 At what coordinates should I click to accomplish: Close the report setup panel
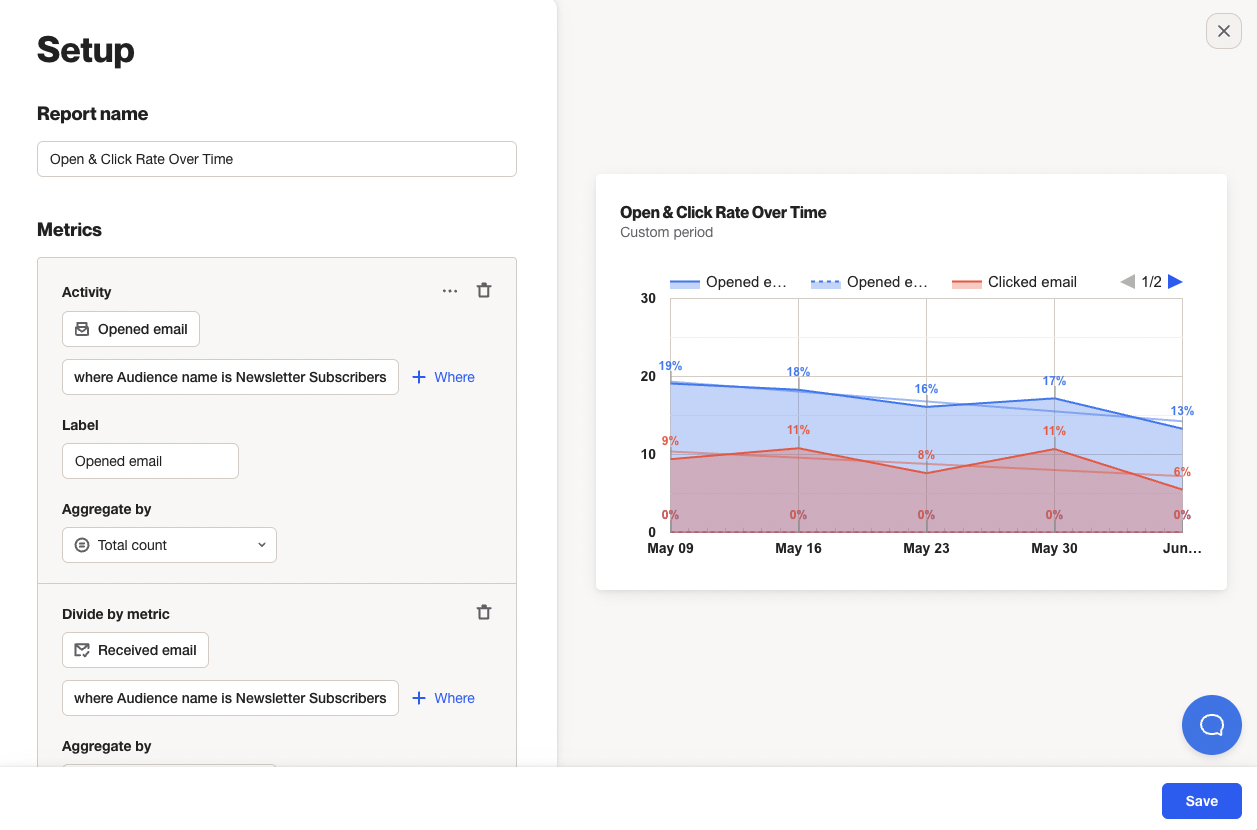[1223, 31]
